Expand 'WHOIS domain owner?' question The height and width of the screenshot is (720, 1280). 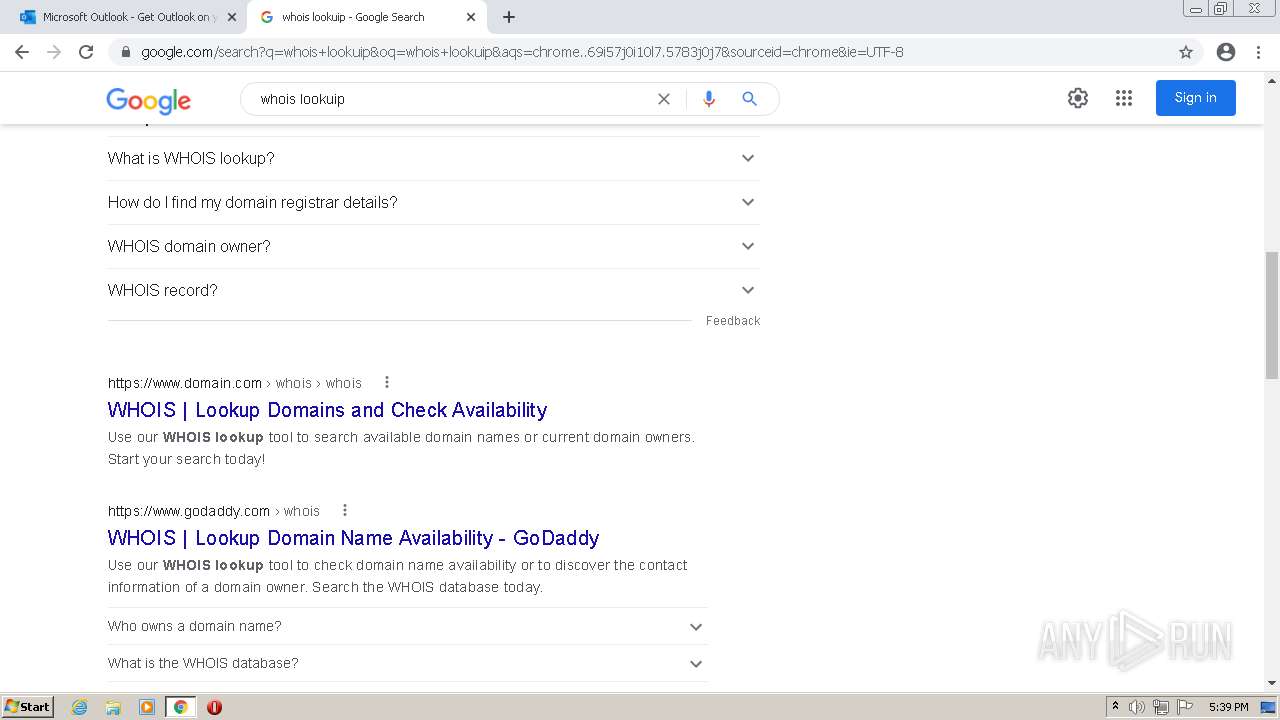point(433,246)
